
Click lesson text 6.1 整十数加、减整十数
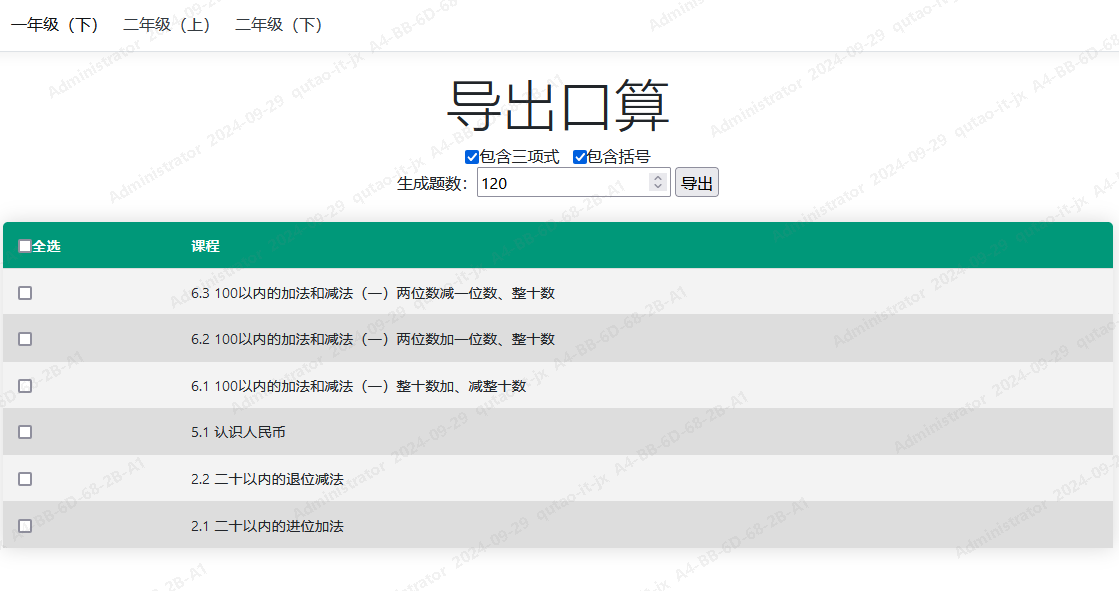pos(358,386)
